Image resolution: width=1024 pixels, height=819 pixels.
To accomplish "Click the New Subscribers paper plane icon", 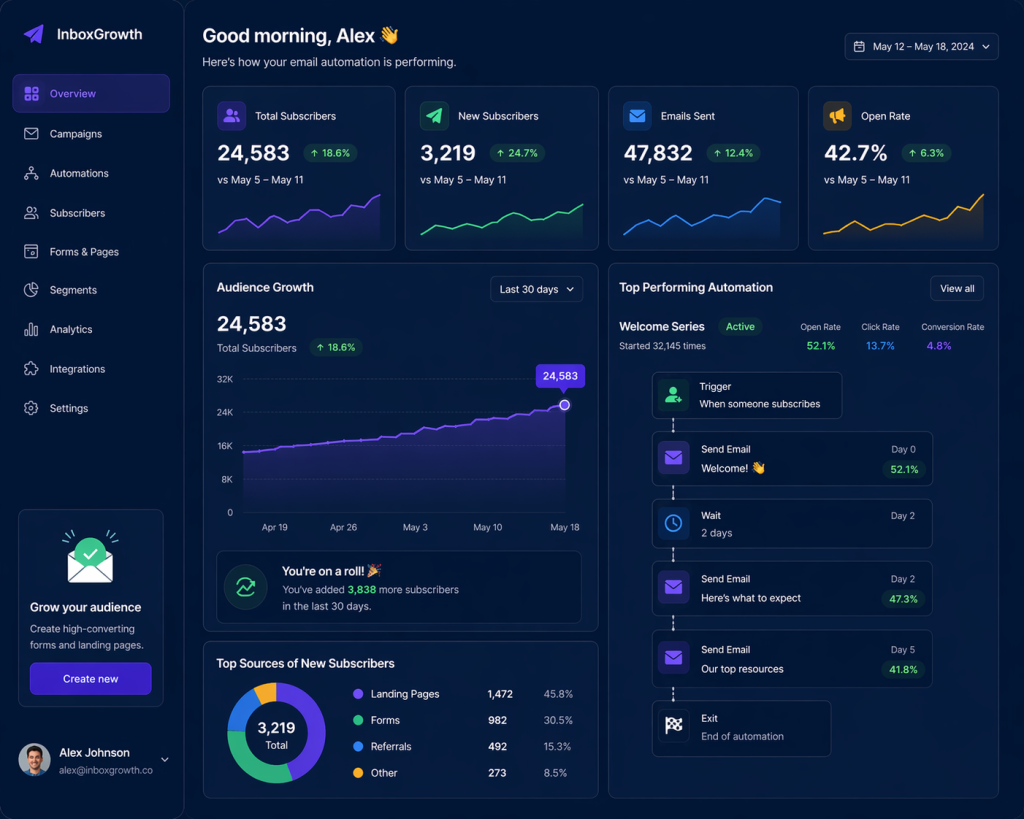I will point(434,116).
